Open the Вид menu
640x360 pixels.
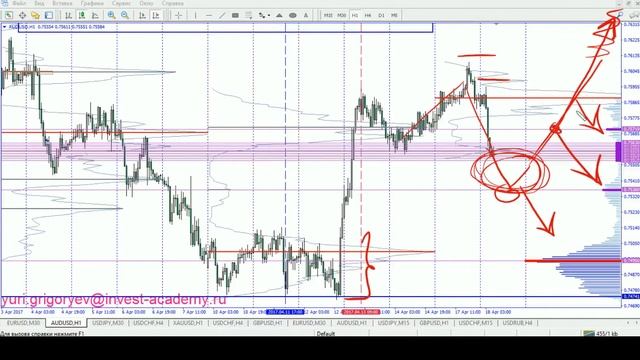click(x=39, y=3)
